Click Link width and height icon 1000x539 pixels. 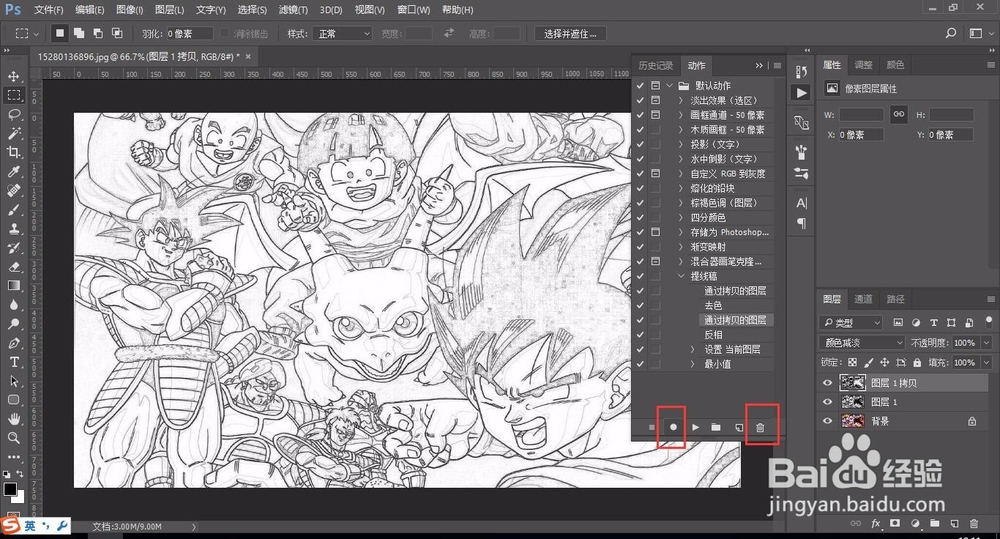click(x=899, y=115)
